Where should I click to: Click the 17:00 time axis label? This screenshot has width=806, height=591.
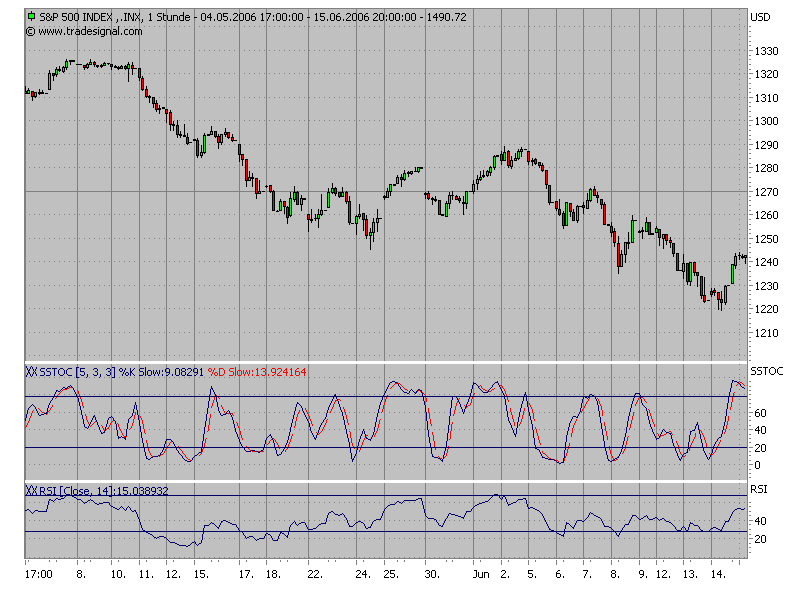click(39, 574)
